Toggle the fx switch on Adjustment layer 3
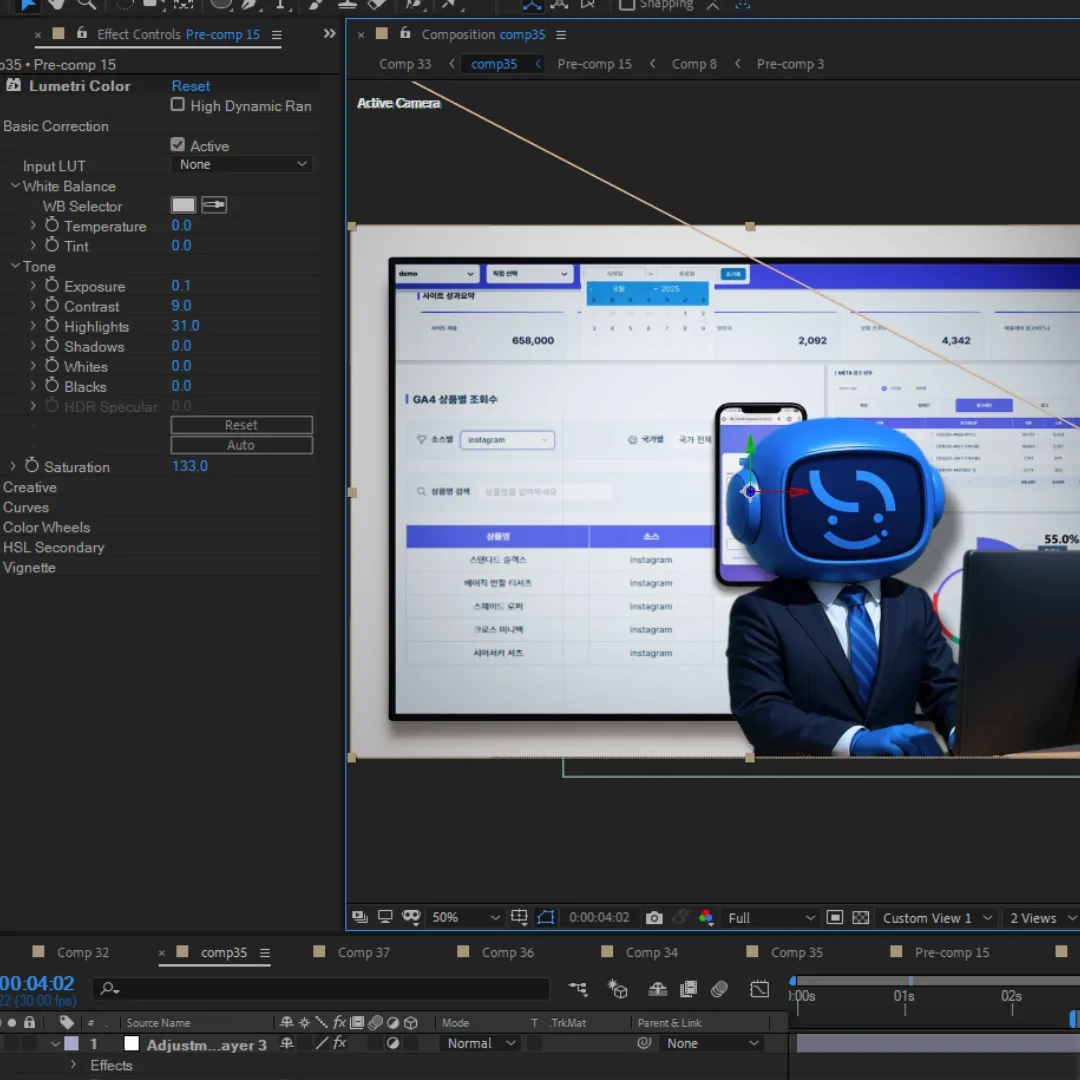 (x=340, y=1043)
